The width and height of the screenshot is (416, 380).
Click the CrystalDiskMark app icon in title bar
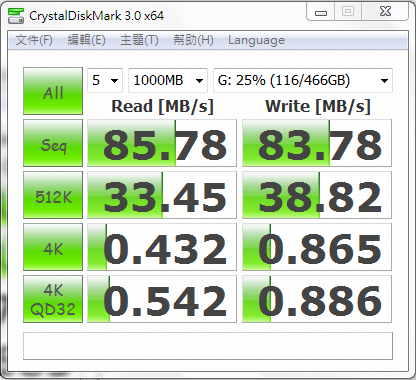point(16,15)
